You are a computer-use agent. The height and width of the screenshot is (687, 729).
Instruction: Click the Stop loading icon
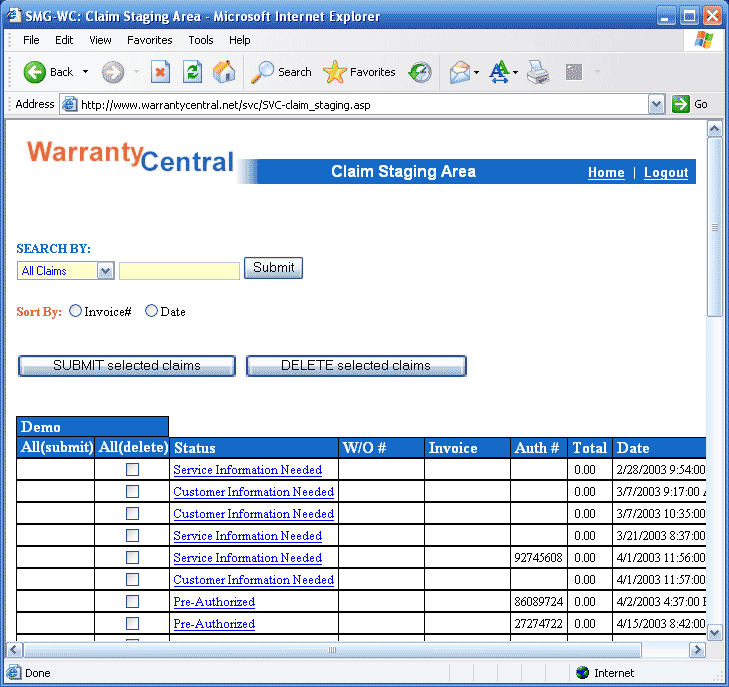[x=160, y=73]
